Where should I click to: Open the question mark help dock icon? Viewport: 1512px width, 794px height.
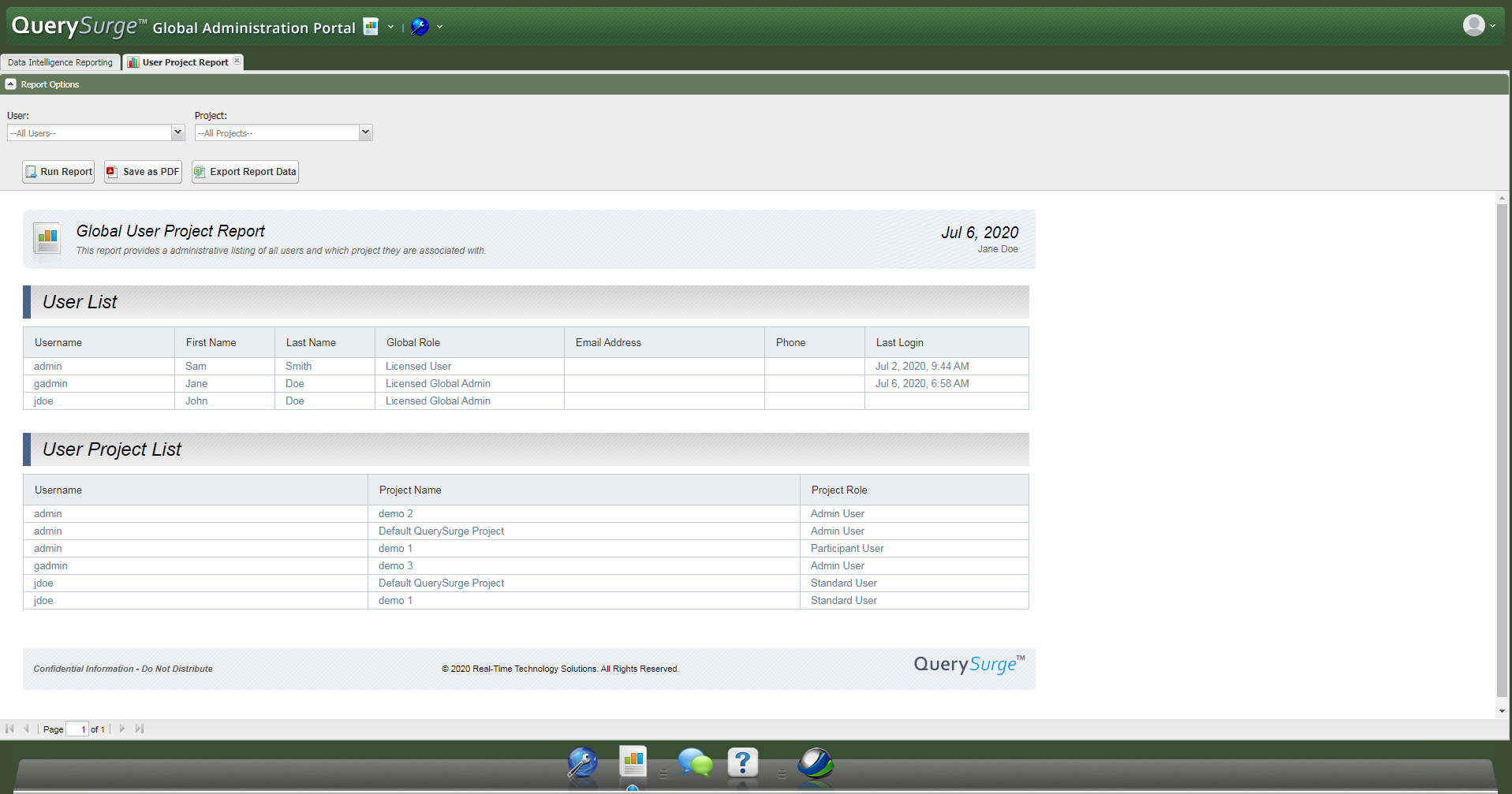[742, 762]
